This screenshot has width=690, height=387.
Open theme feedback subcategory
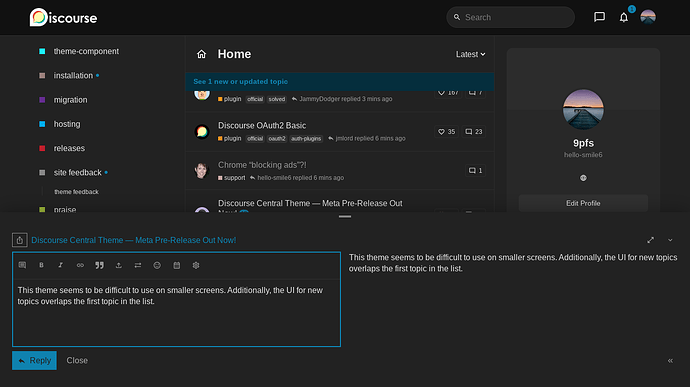pos(76,192)
